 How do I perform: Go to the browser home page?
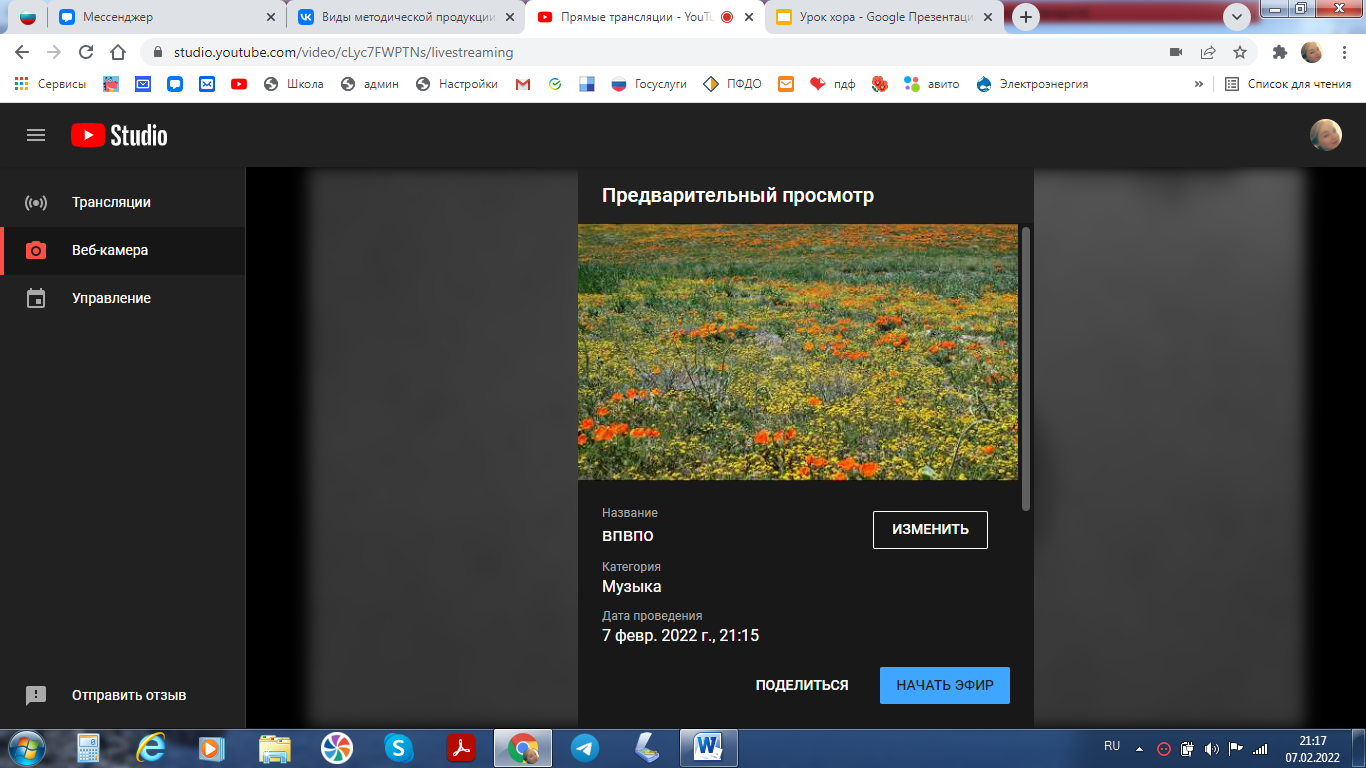click(118, 52)
